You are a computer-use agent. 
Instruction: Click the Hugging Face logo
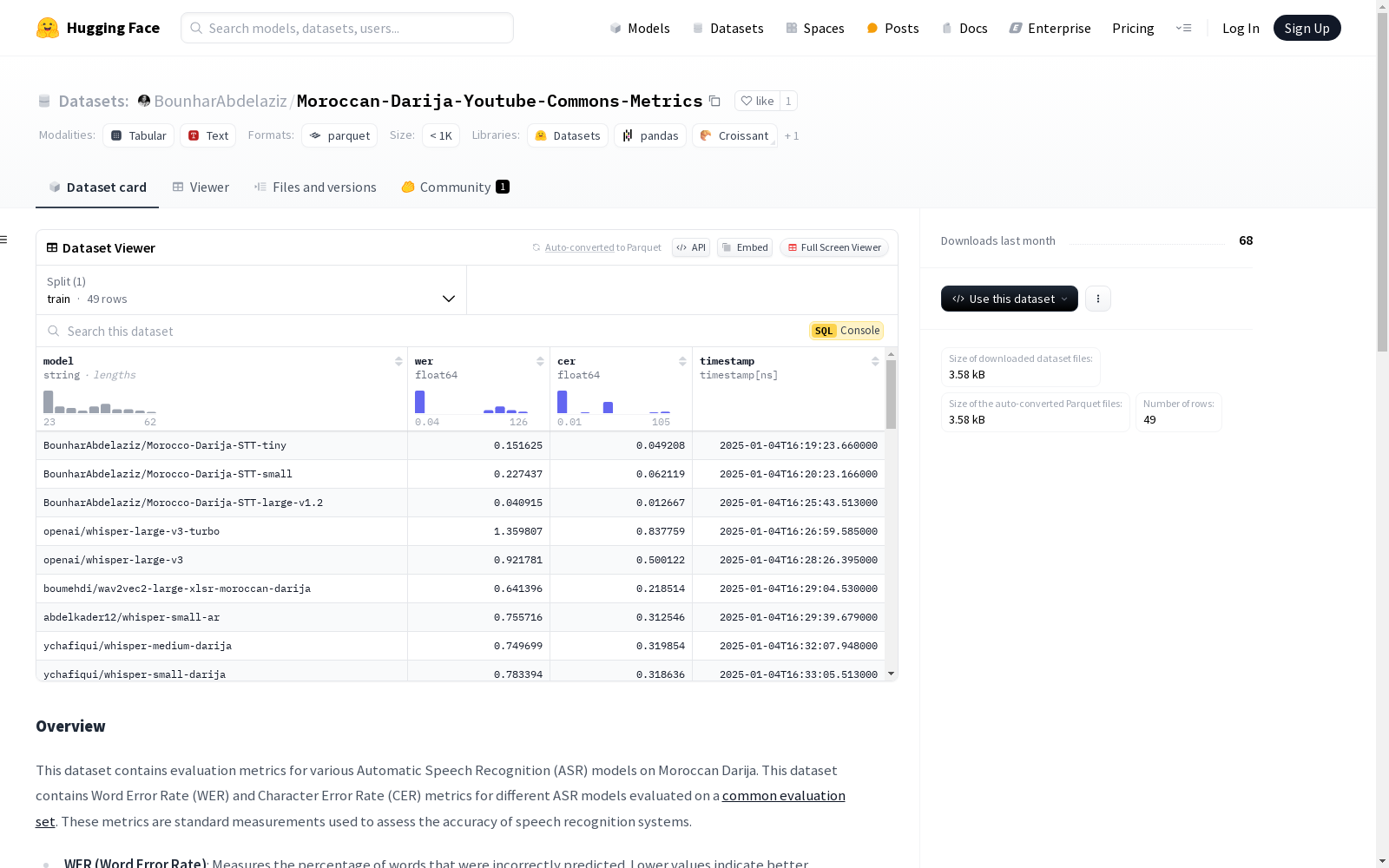tap(98, 28)
